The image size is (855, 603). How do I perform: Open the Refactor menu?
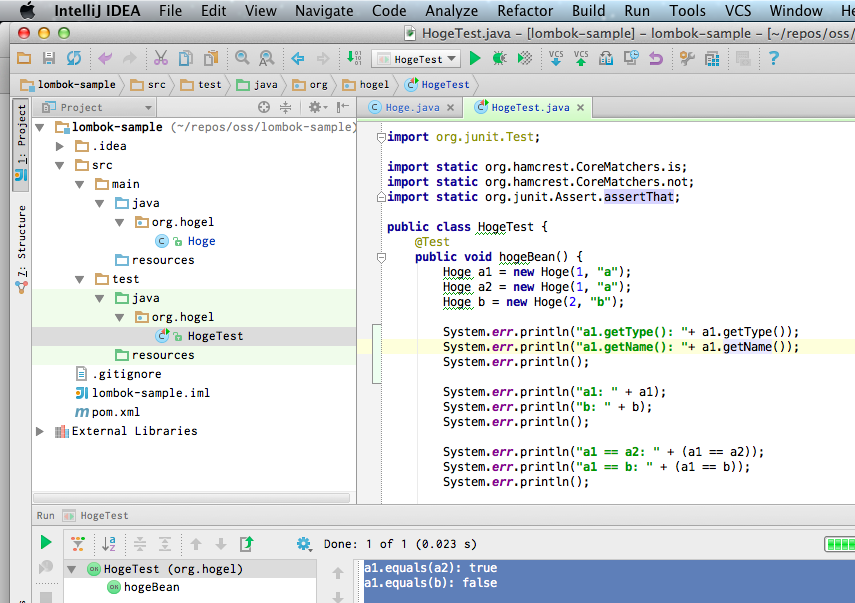tap(527, 11)
